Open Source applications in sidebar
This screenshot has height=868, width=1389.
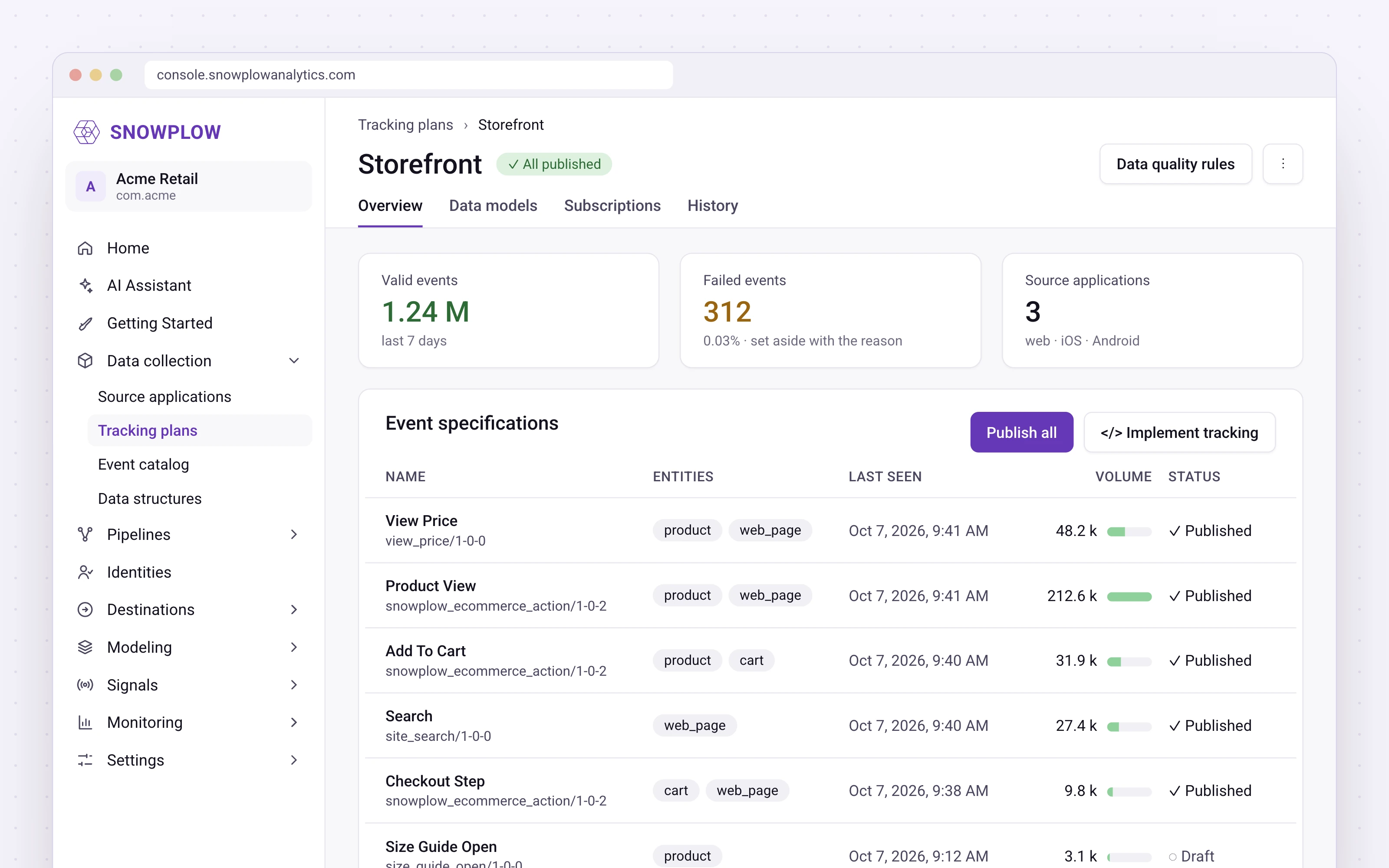click(x=164, y=397)
